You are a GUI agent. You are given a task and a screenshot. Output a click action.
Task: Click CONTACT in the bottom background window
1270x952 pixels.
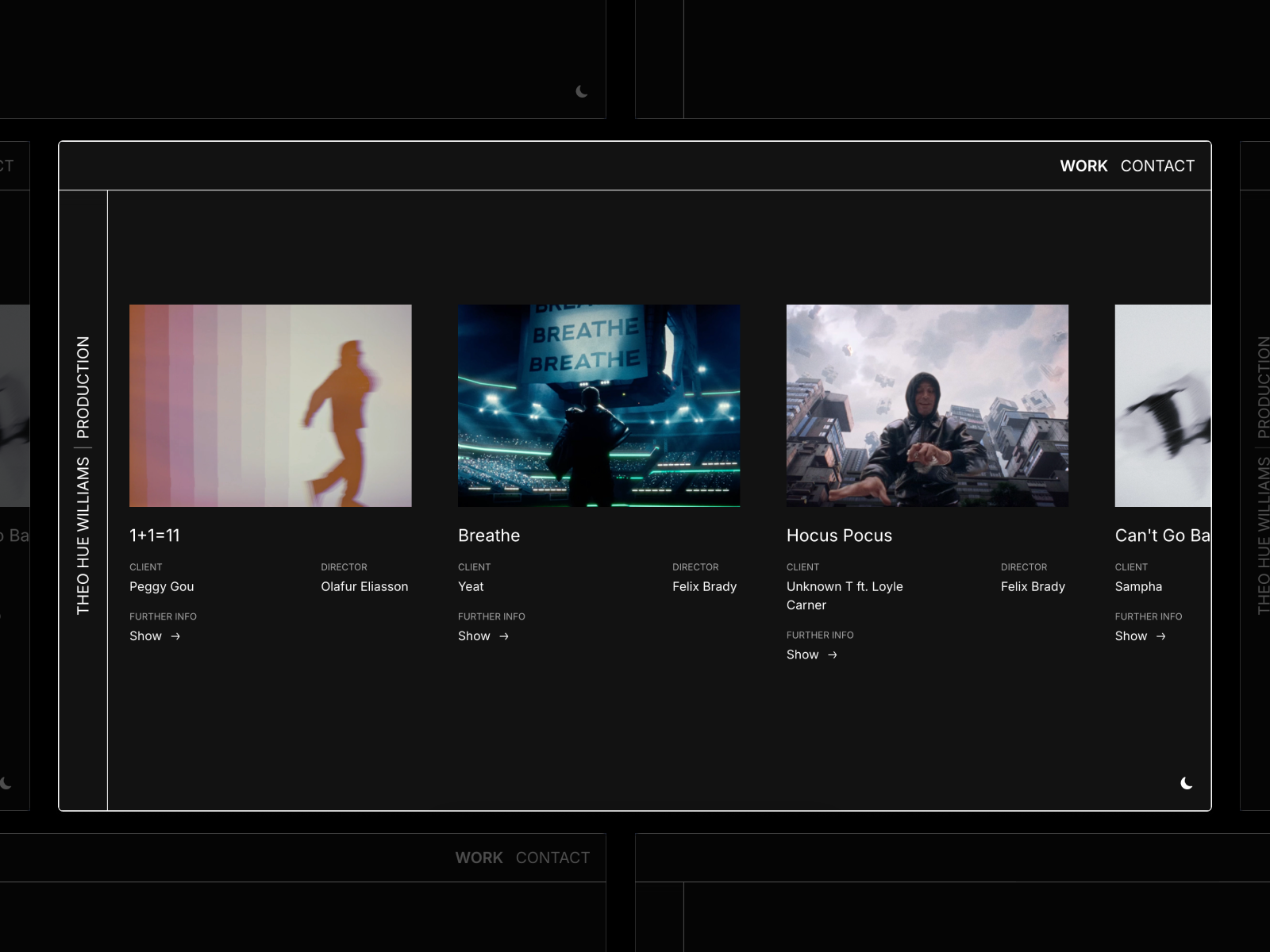pos(552,858)
